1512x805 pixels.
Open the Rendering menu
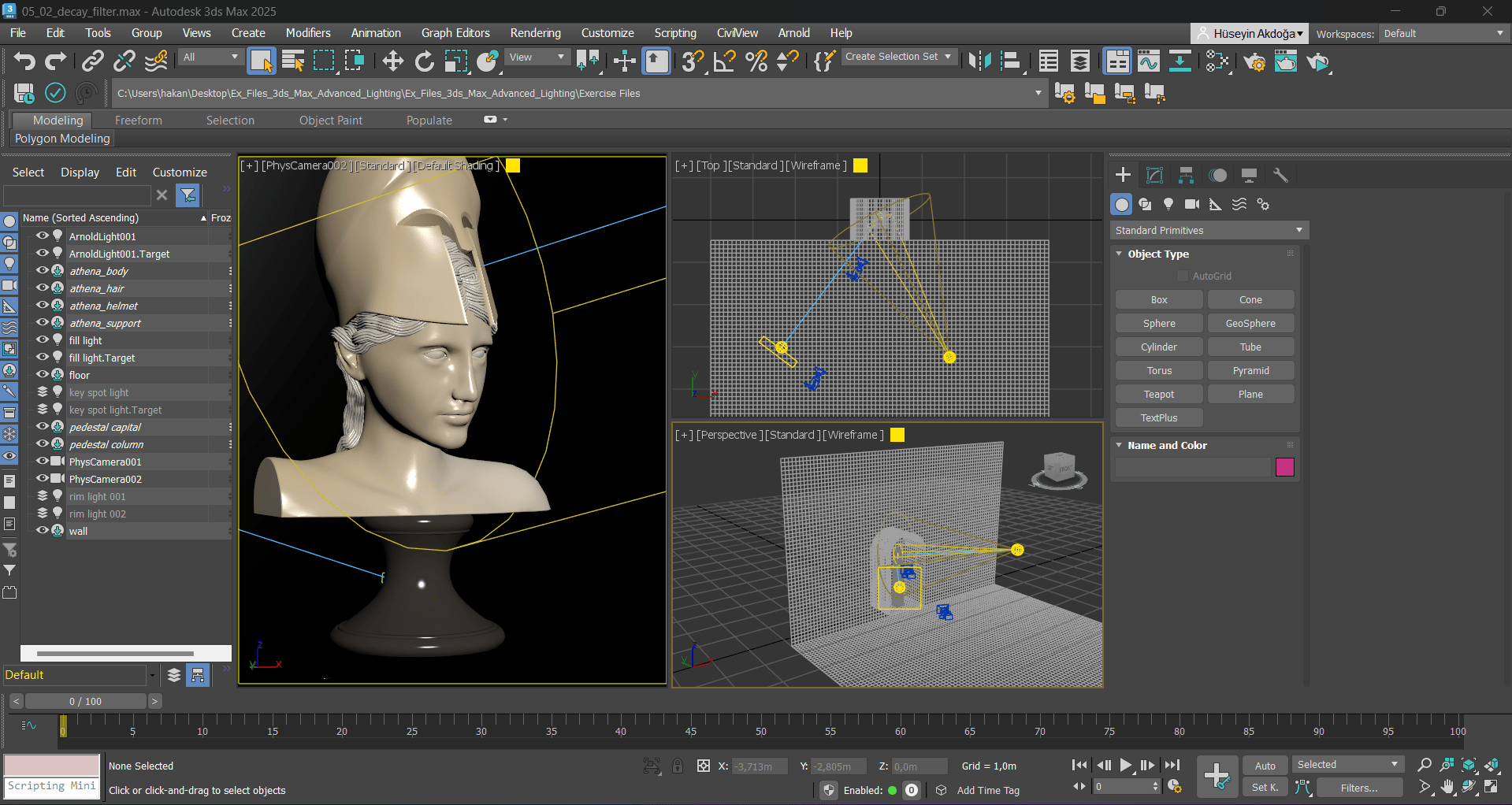point(535,33)
